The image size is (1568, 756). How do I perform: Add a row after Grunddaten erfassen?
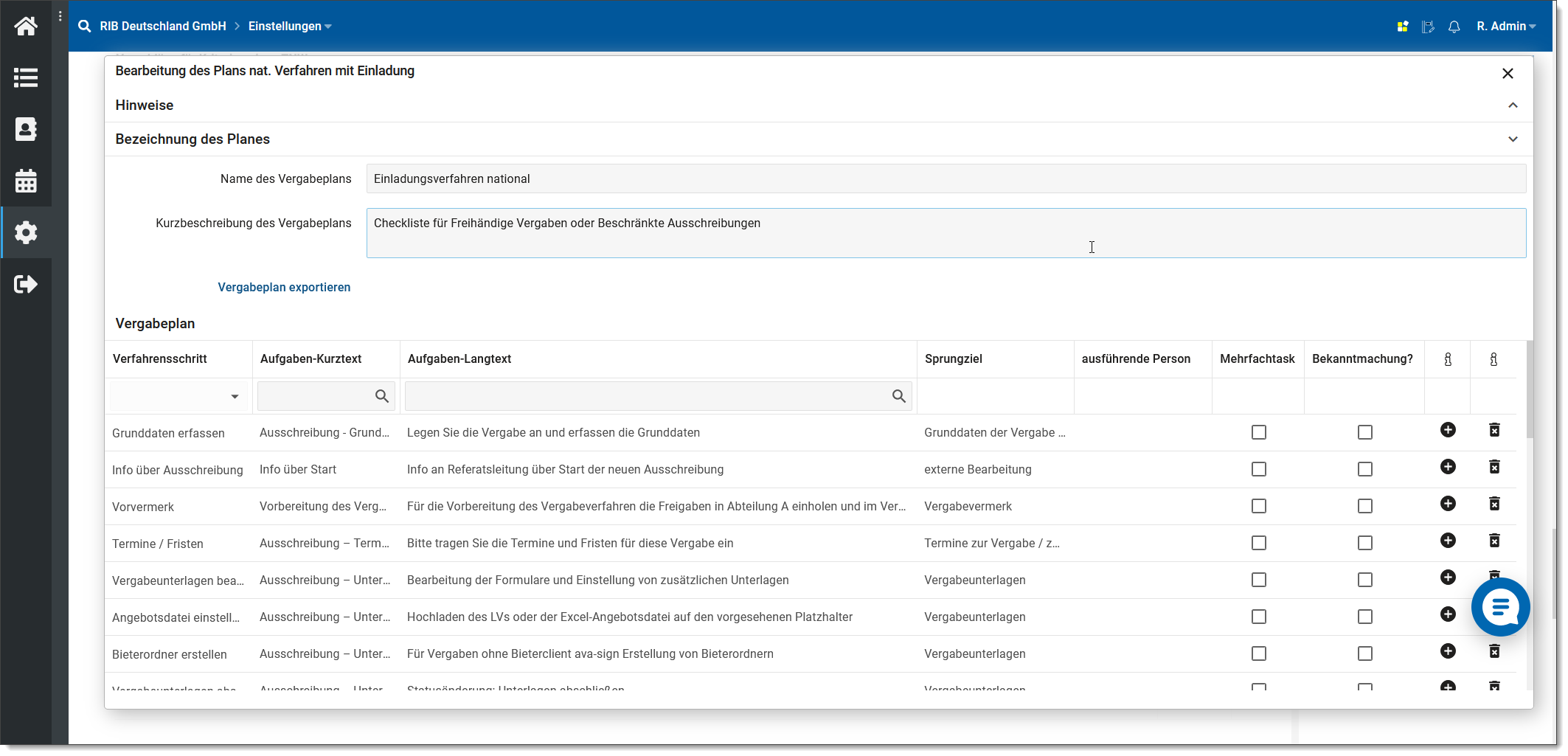point(1448,429)
